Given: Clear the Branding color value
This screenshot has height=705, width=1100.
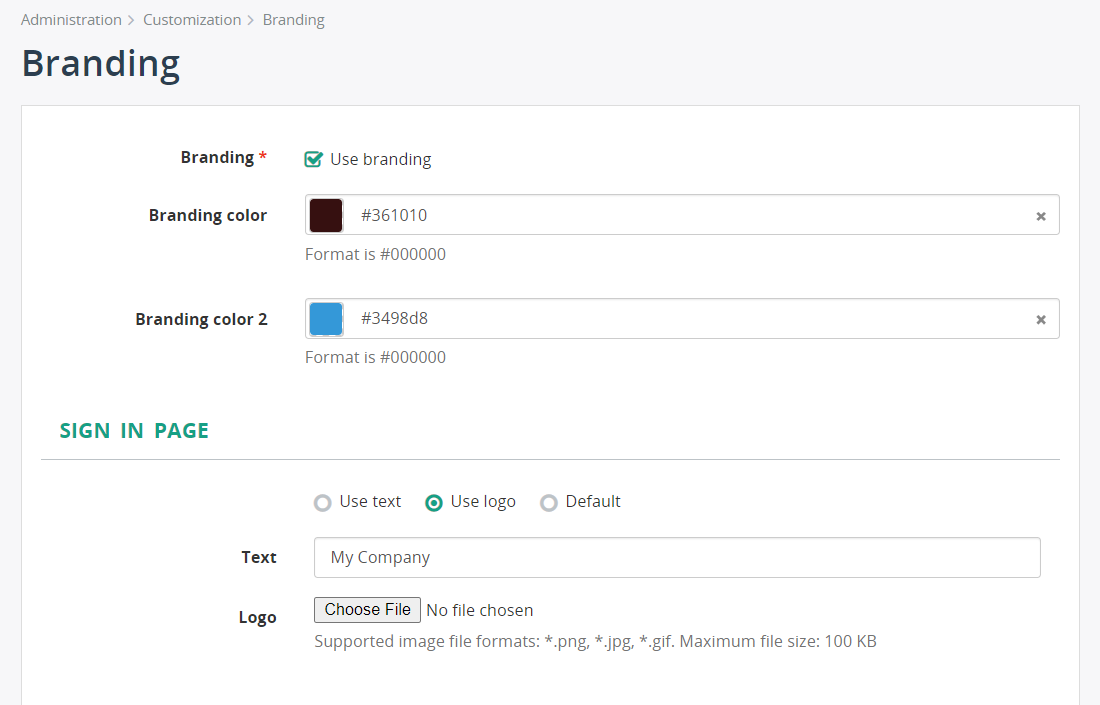Looking at the screenshot, I should 1041,216.
